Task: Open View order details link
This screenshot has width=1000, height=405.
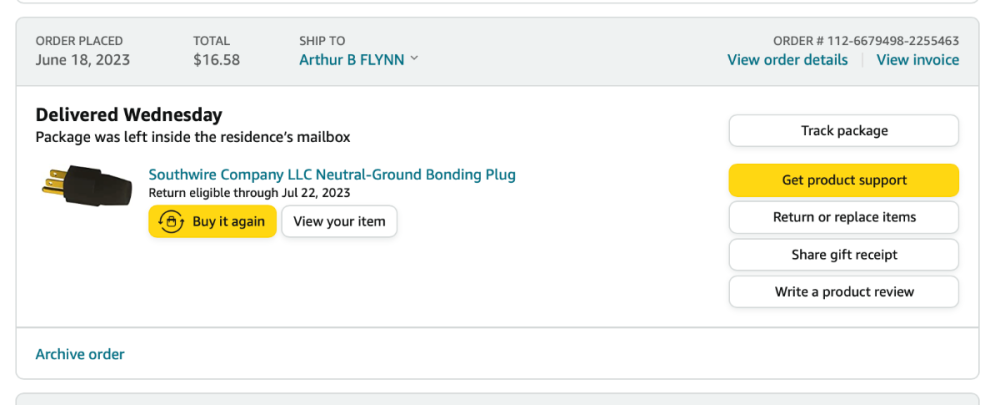Action: pos(787,60)
